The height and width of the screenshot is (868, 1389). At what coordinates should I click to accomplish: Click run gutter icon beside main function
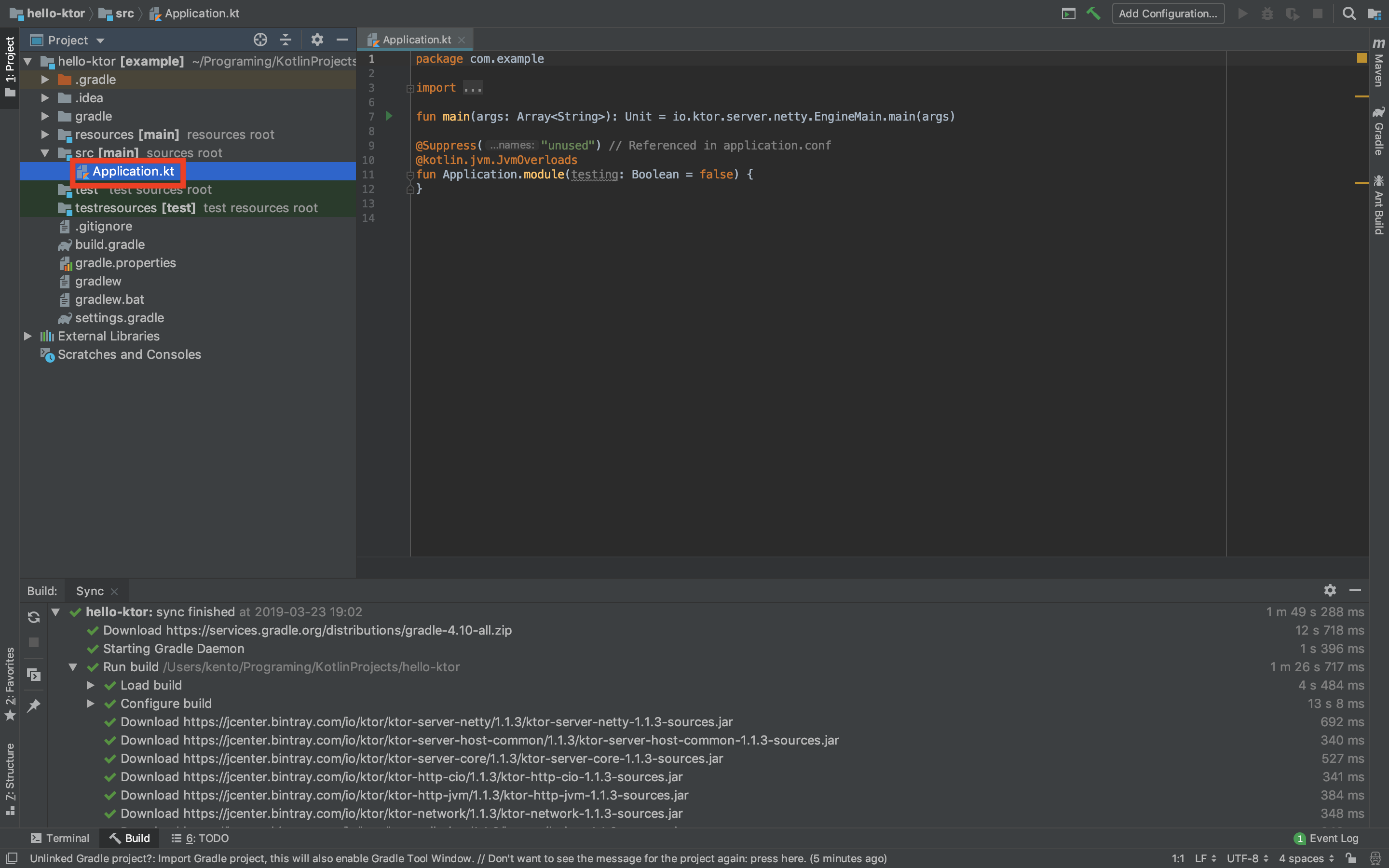[x=389, y=116]
